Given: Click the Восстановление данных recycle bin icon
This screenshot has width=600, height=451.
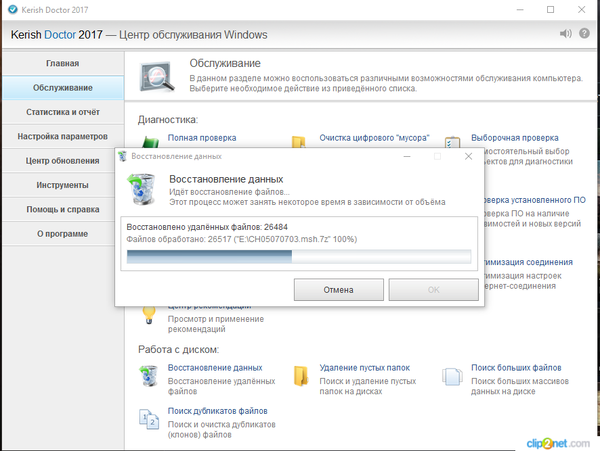Looking at the screenshot, I should (x=149, y=375).
